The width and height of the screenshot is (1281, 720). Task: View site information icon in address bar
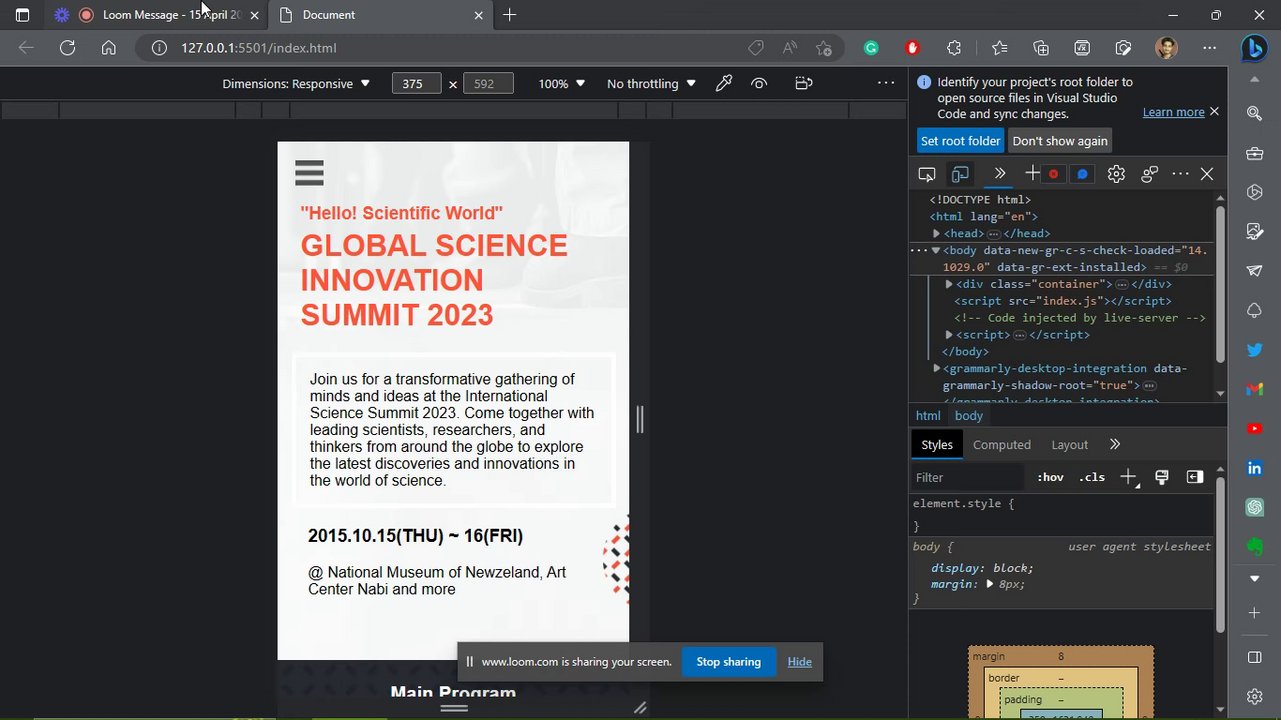click(158, 47)
